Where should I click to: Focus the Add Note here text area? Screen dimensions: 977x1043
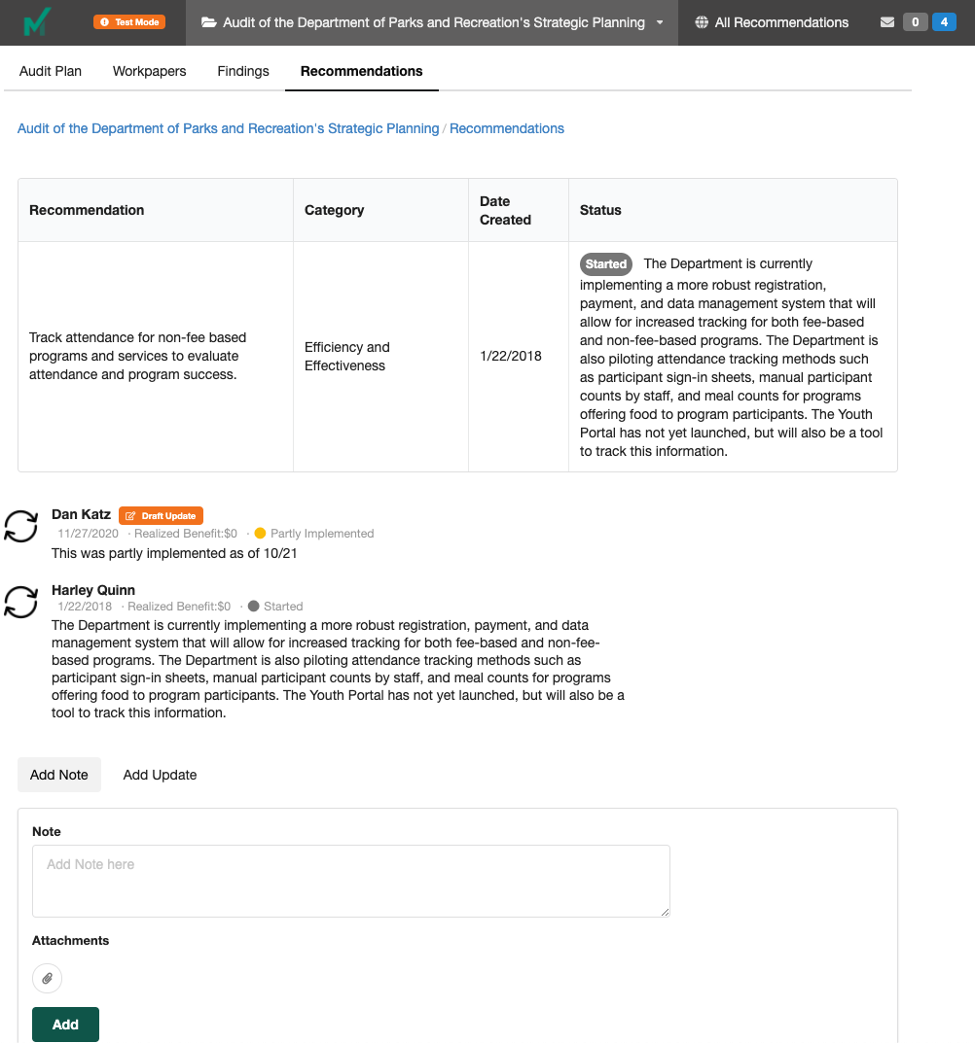[351, 881]
